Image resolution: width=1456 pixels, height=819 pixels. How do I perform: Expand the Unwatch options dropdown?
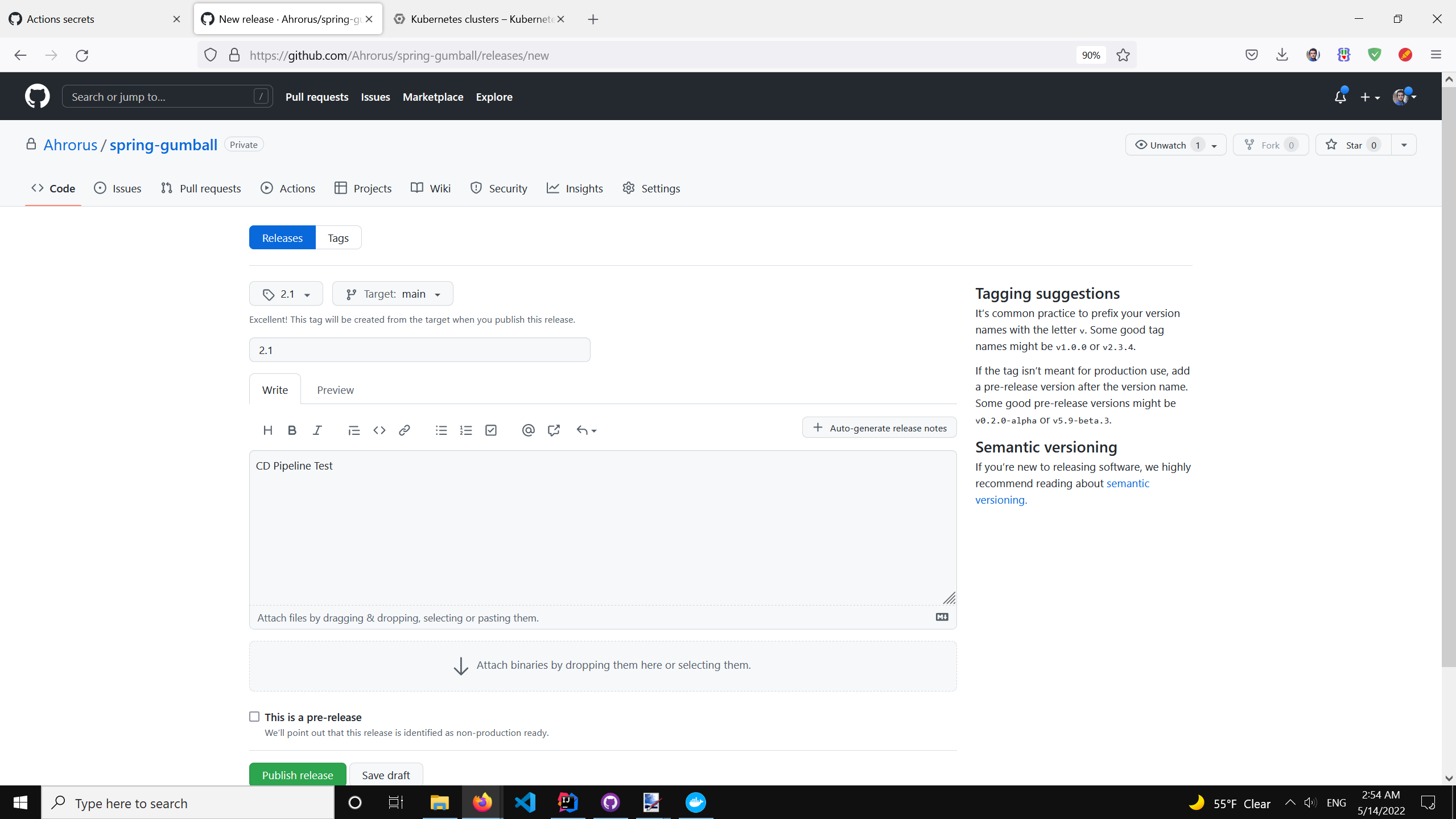(1214, 145)
